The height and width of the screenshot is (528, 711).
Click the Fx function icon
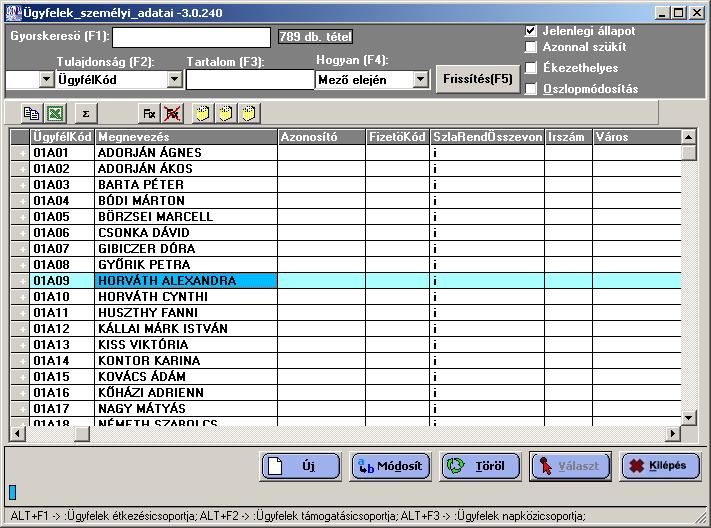148,113
